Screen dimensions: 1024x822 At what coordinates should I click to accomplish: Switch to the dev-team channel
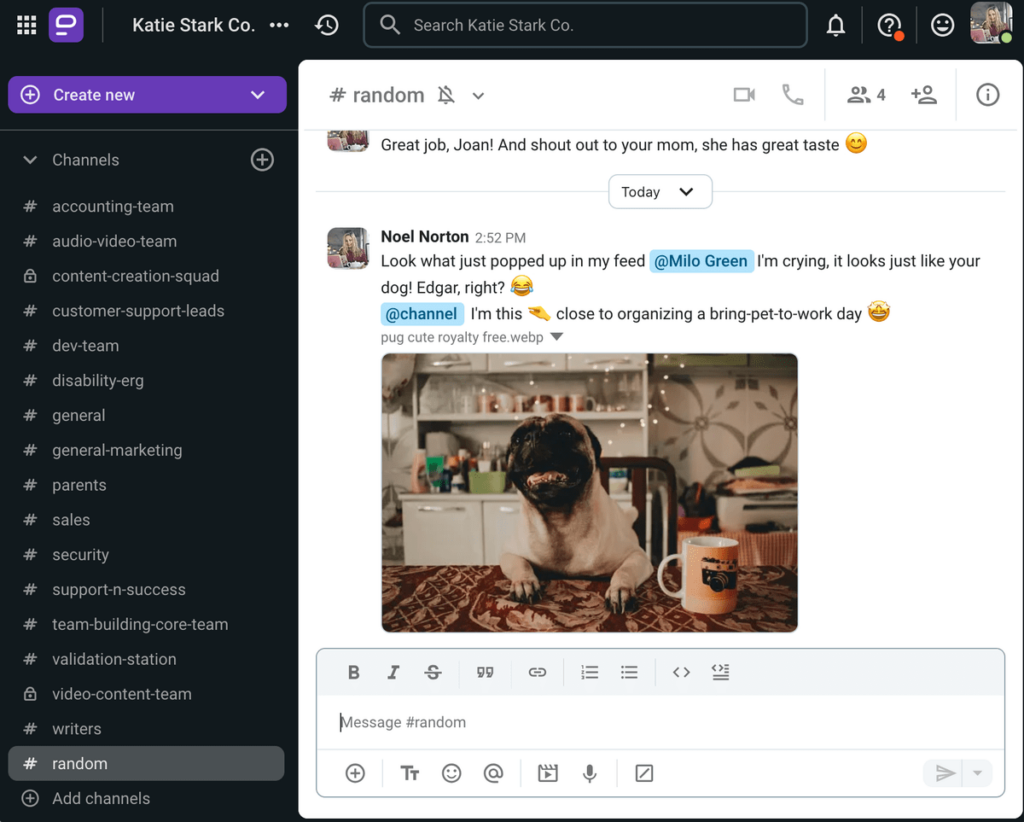click(x=85, y=346)
